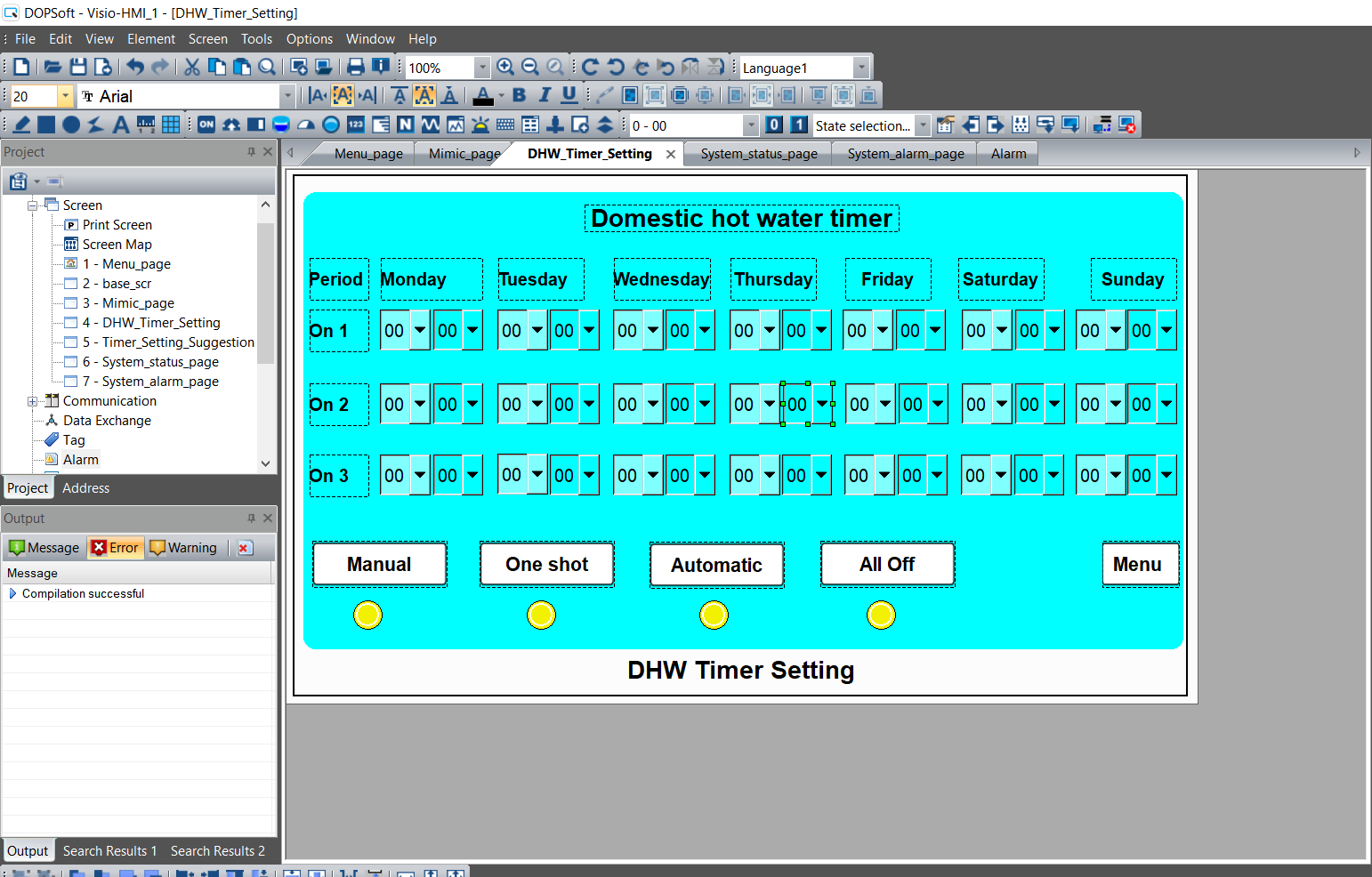Screen dimensions: 1372x877
Task: Select the Rectangle drawing tool
Action: click(46, 125)
